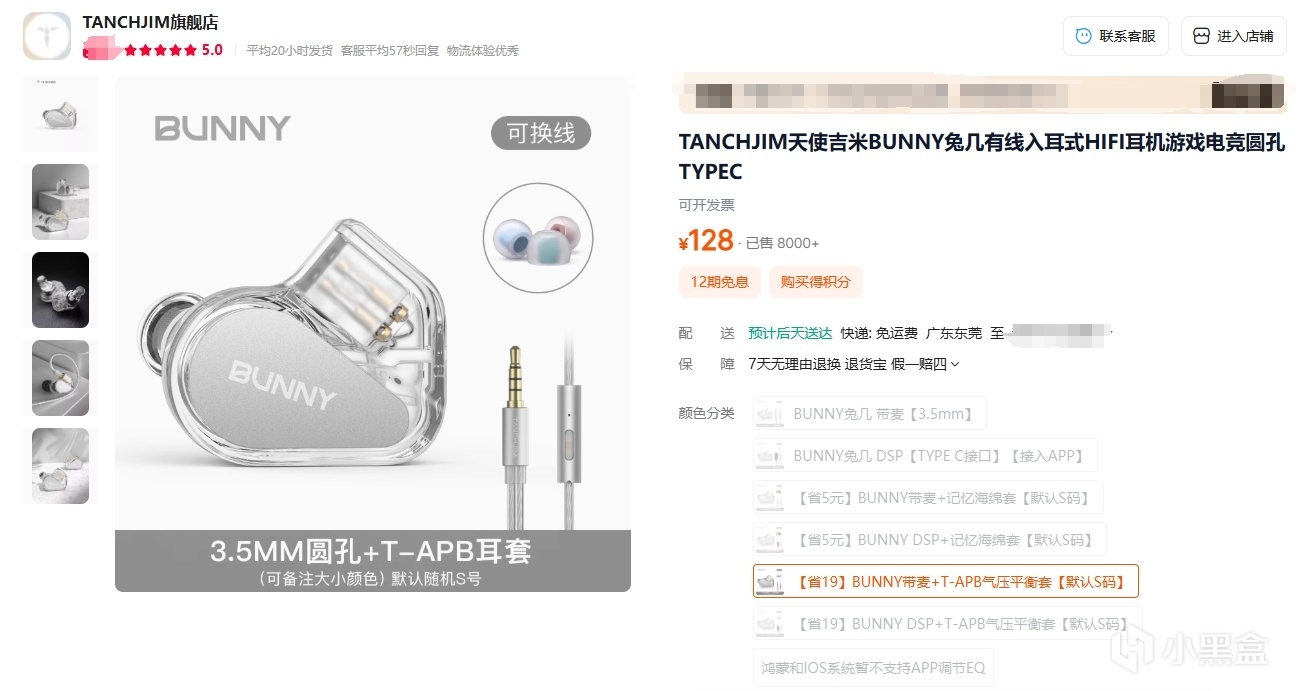This screenshot has height=691, width=1306.
Task: Expand the 假一赔四 guarantee dropdown arrow
Action: click(x=955, y=365)
